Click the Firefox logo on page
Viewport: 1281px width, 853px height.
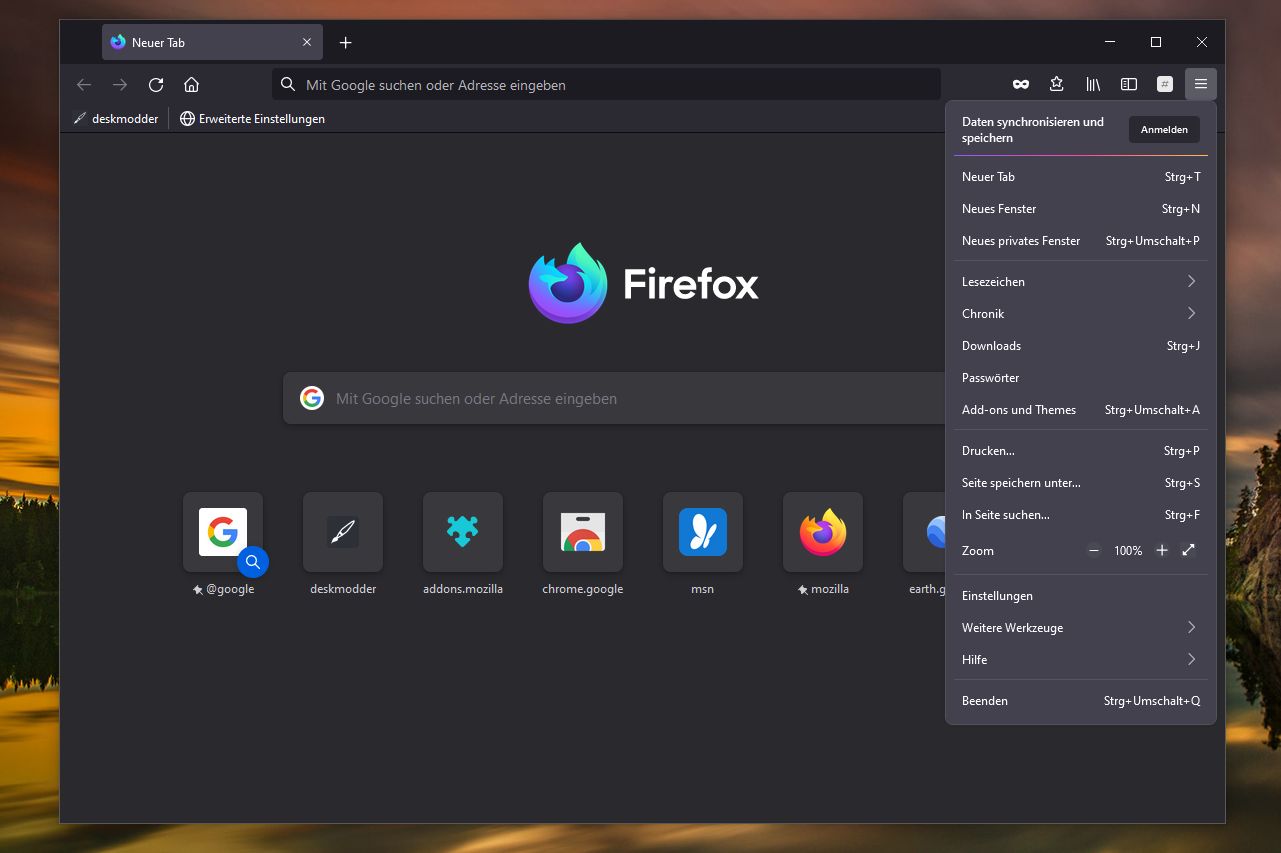tap(568, 283)
